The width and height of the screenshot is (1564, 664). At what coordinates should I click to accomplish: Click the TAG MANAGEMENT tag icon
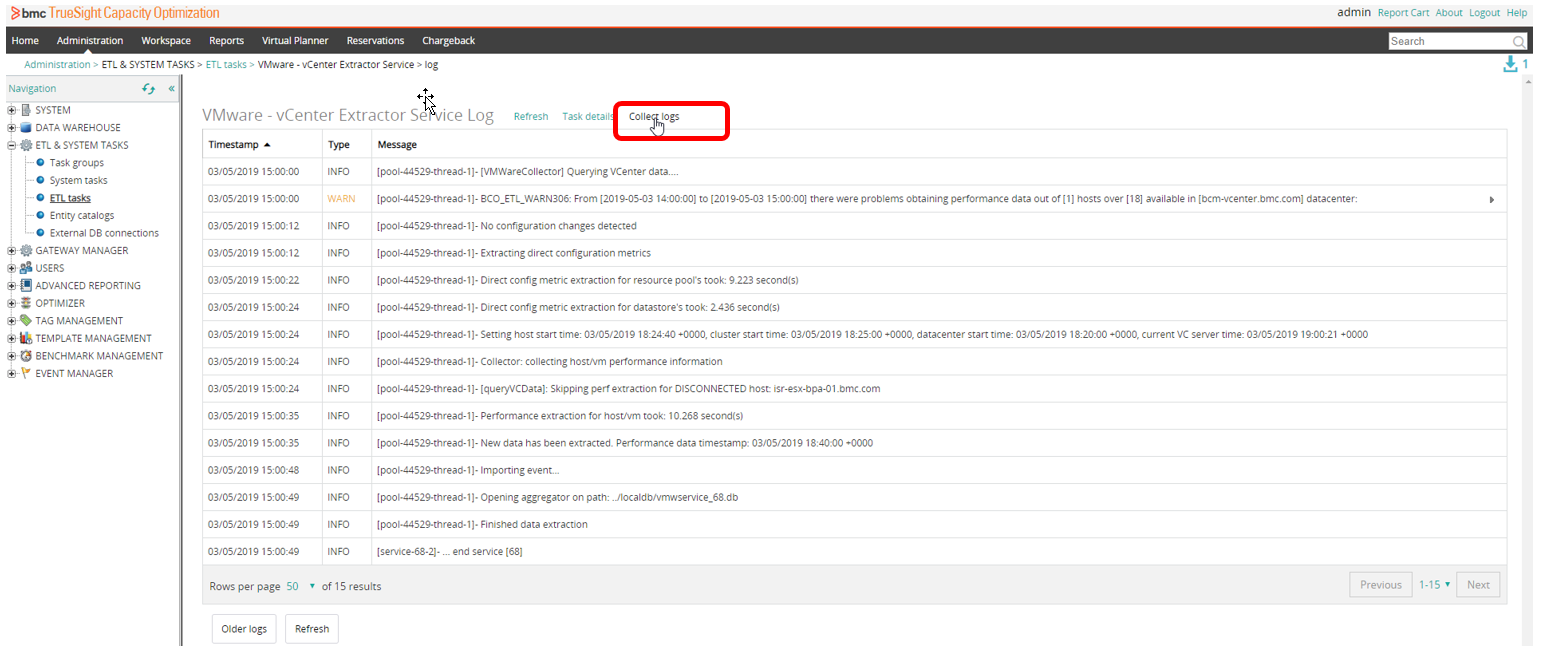[x=26, y=321]
